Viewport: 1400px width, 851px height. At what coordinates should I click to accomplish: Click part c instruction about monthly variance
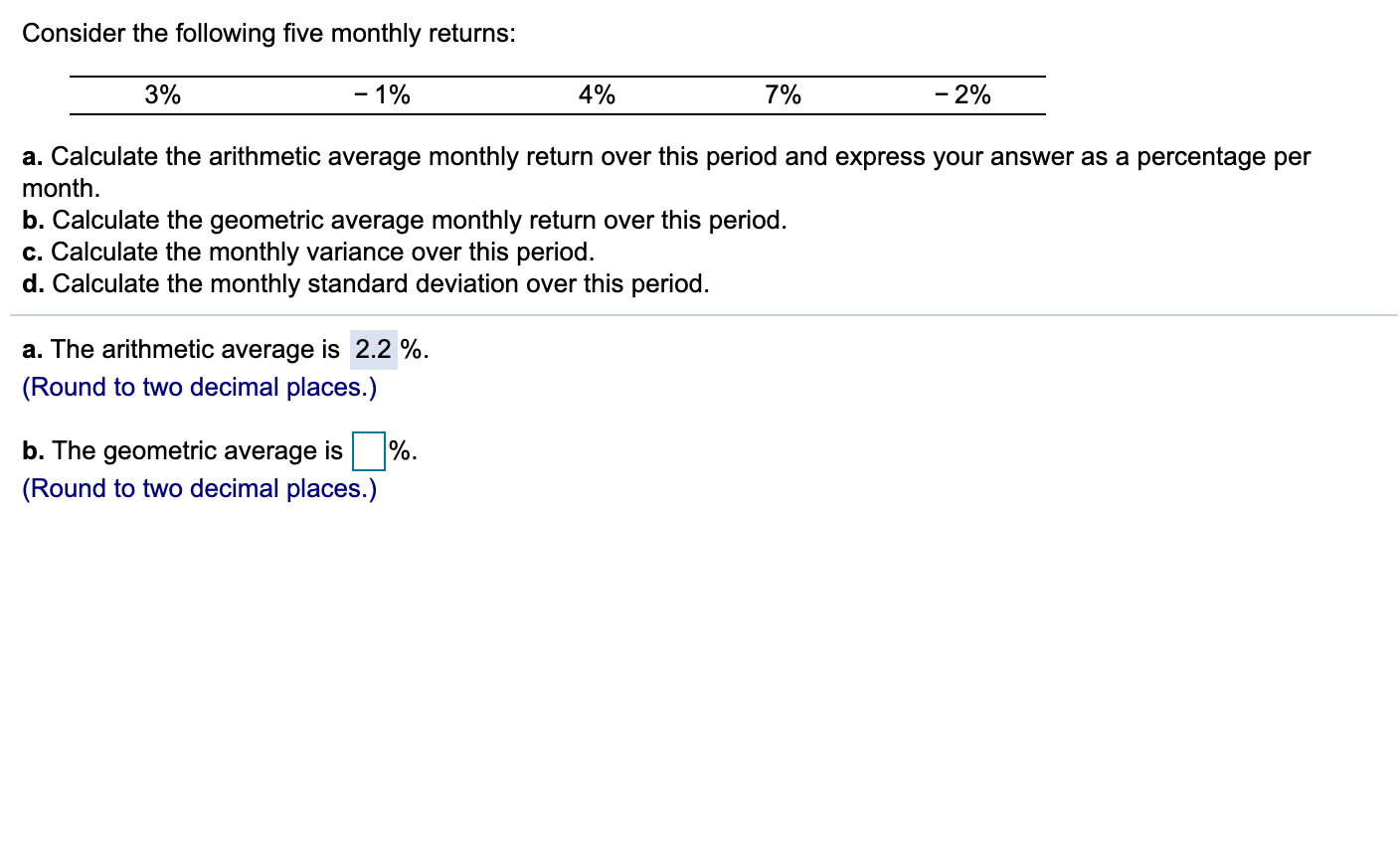(x=308, y=252)
